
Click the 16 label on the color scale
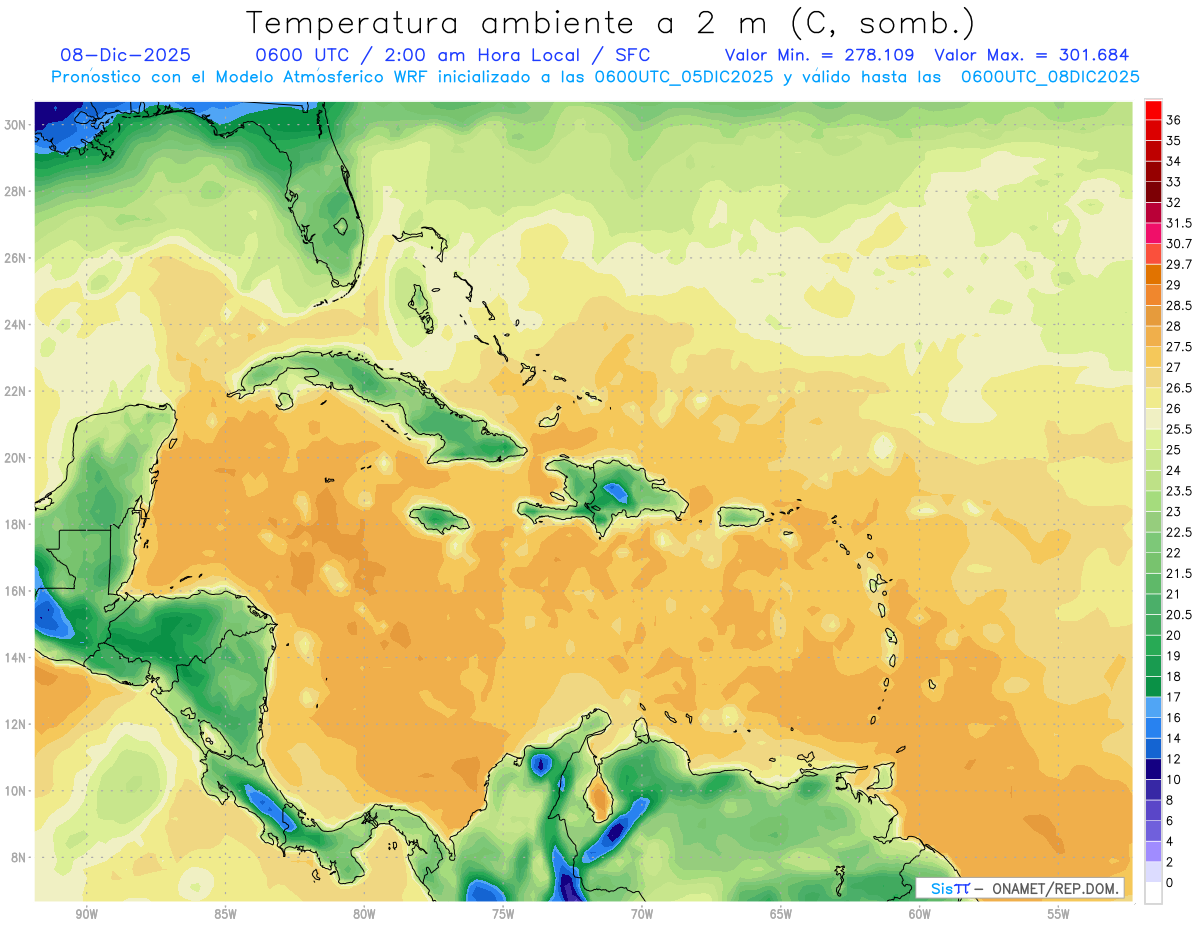[x=1174, y=718]
